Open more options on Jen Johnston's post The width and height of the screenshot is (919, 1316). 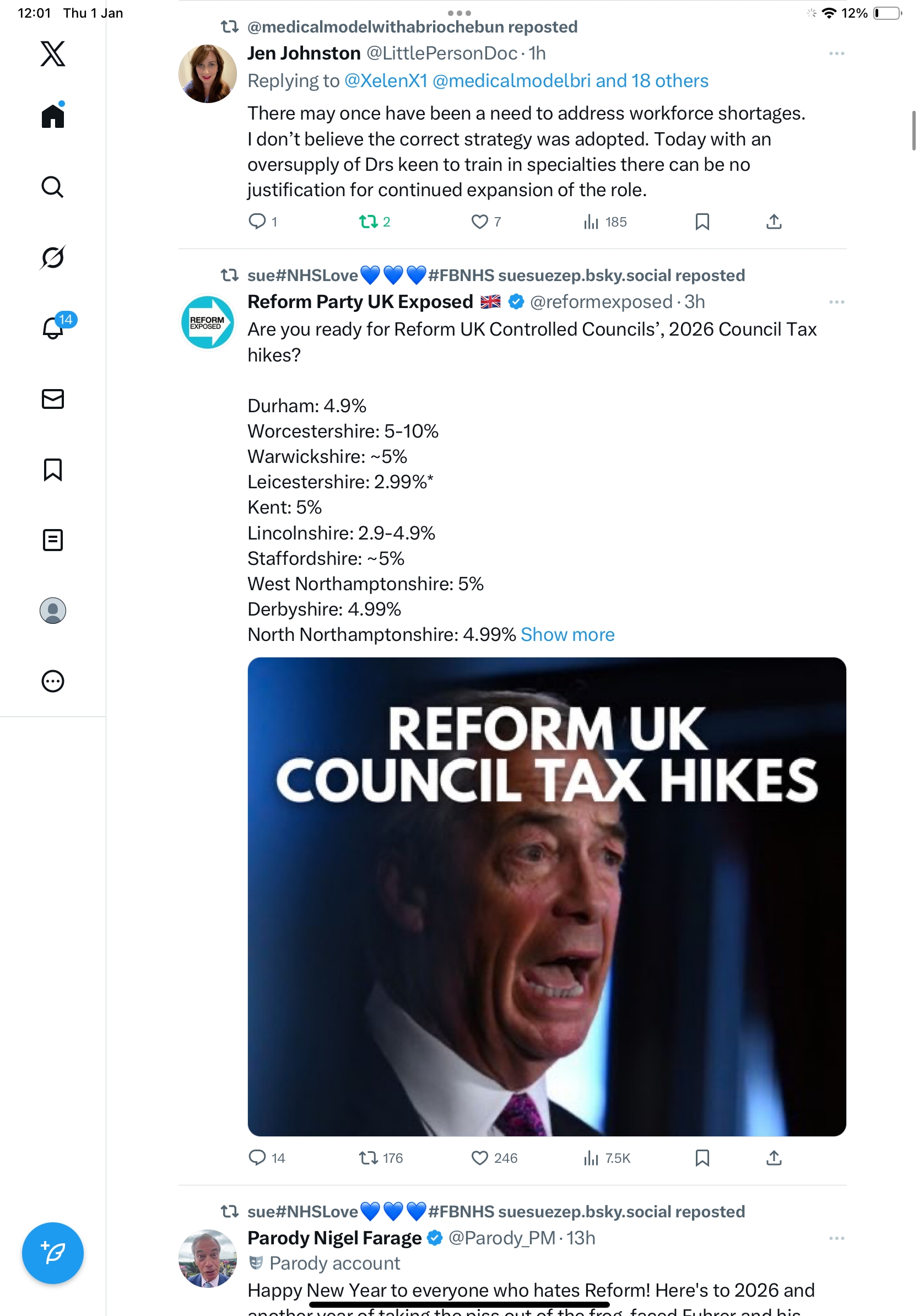[836, 54]
